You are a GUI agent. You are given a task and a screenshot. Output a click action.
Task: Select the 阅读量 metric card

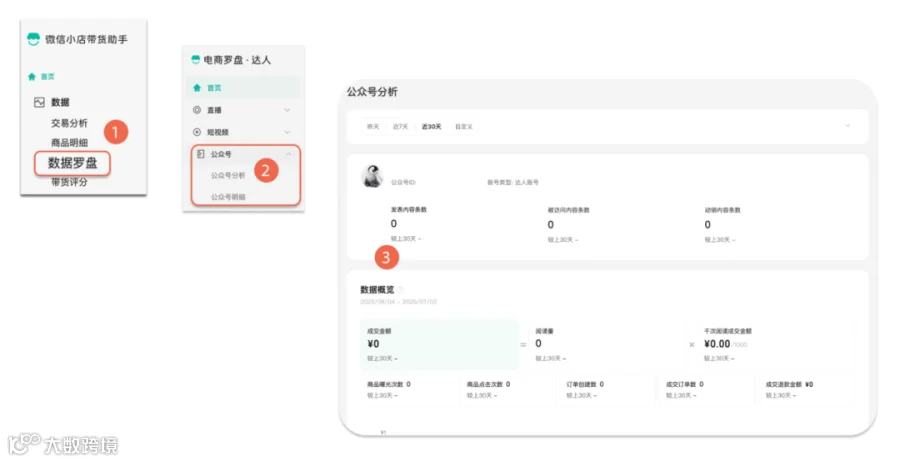coord(607,344)
